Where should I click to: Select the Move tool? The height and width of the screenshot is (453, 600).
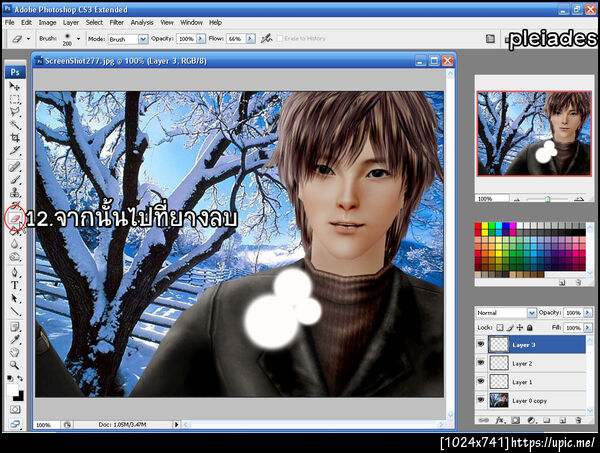coord(15,87)
